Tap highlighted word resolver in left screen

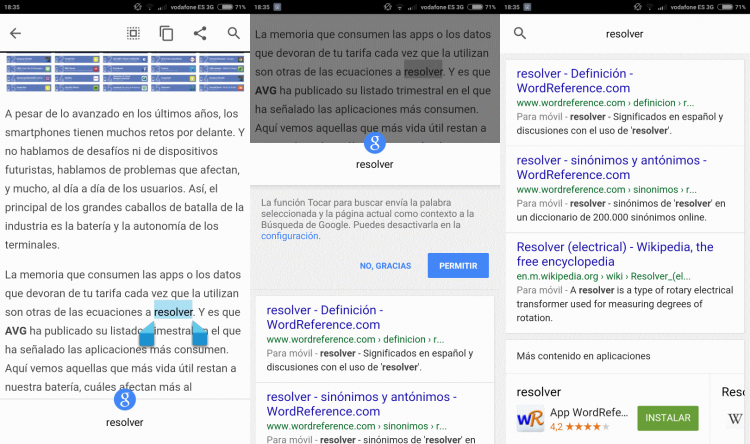[x=173, y=312]
